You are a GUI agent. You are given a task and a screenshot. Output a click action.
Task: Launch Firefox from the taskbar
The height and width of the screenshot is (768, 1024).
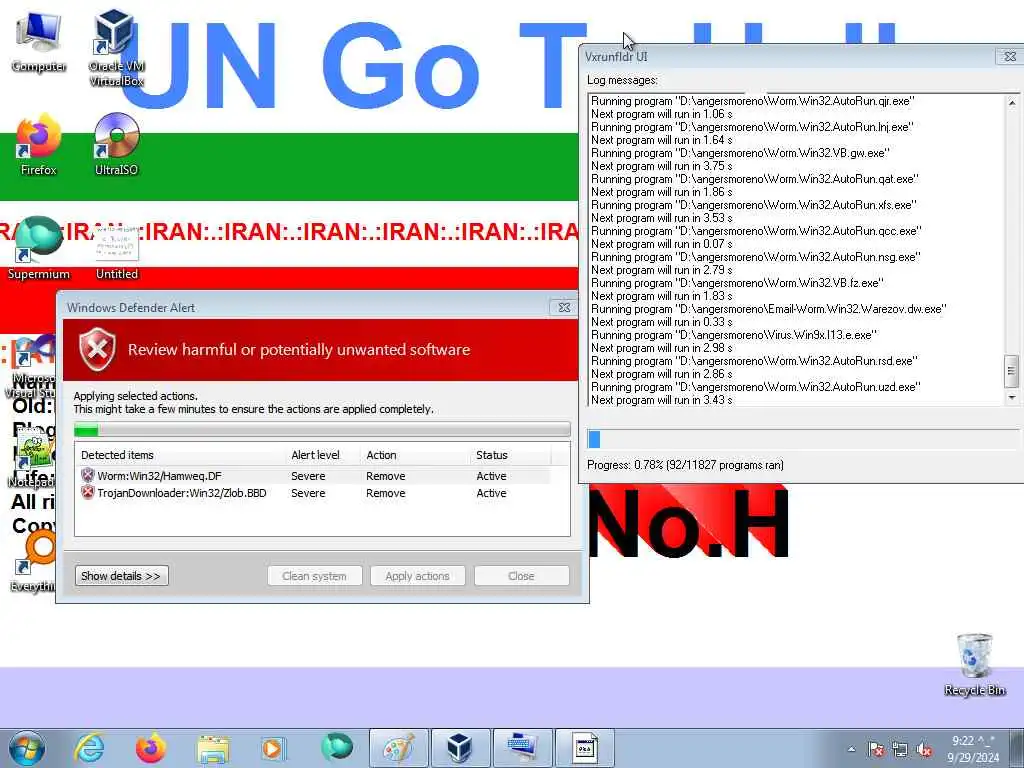(151, 748)
